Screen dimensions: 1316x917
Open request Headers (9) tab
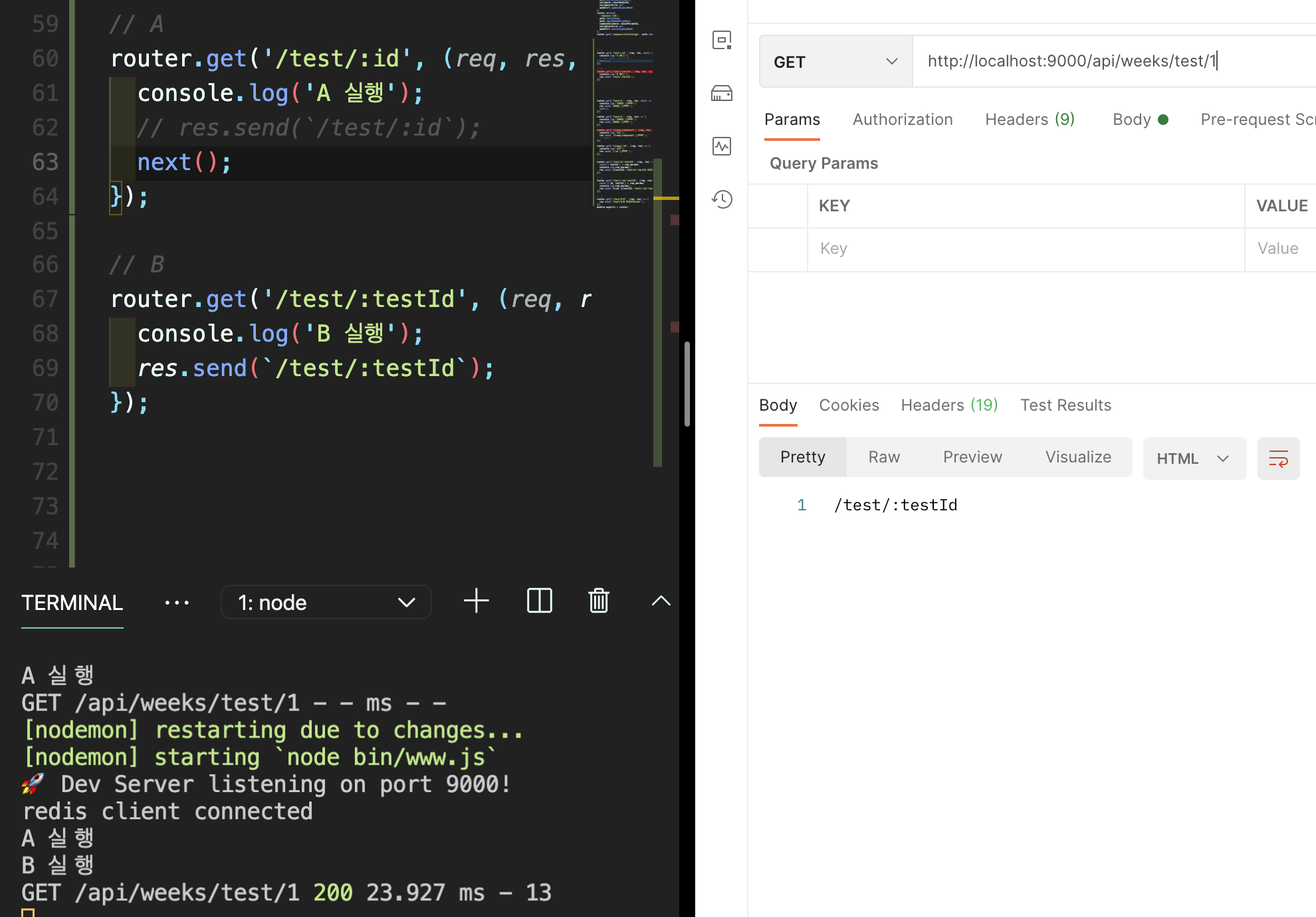pos(1030,120)
